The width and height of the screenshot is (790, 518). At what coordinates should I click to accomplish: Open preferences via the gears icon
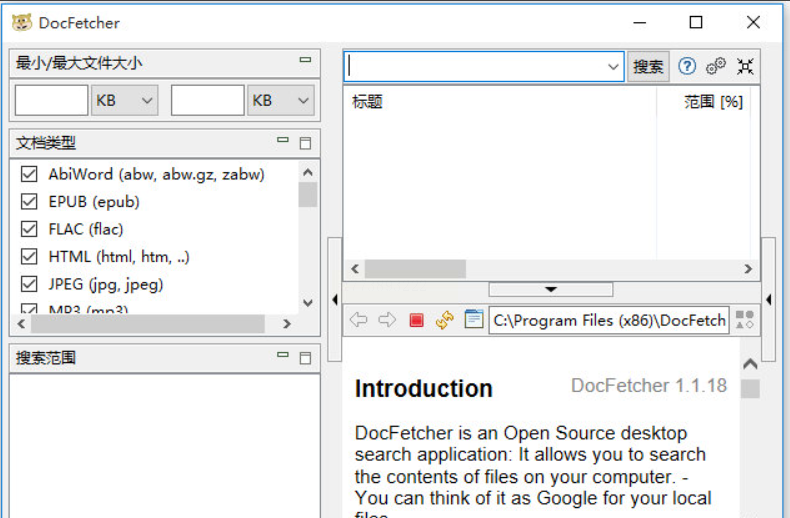(715, 66)
